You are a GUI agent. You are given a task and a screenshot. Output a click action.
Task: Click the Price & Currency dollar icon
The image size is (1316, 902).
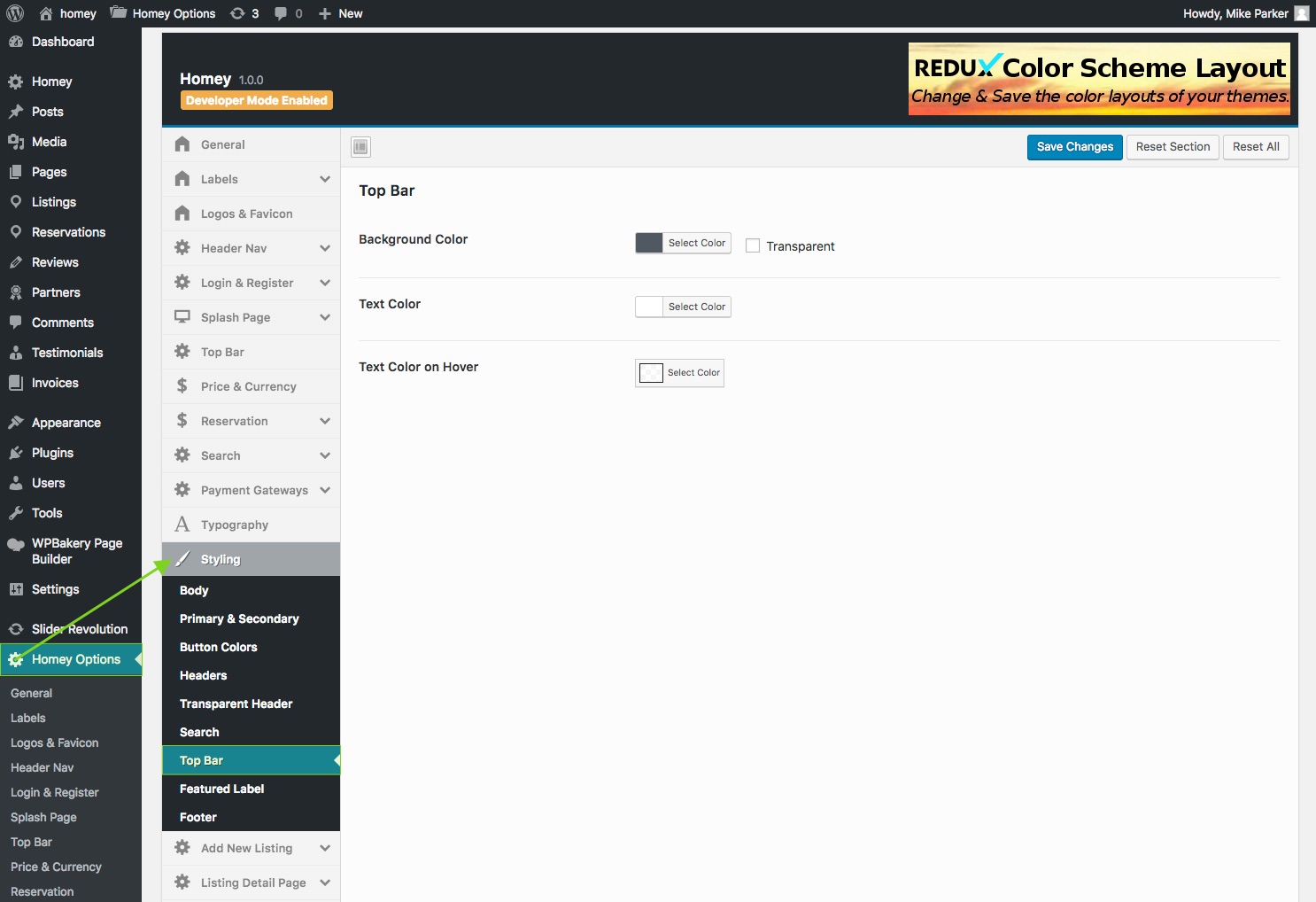pyautogui.click(x=182, y=386)
